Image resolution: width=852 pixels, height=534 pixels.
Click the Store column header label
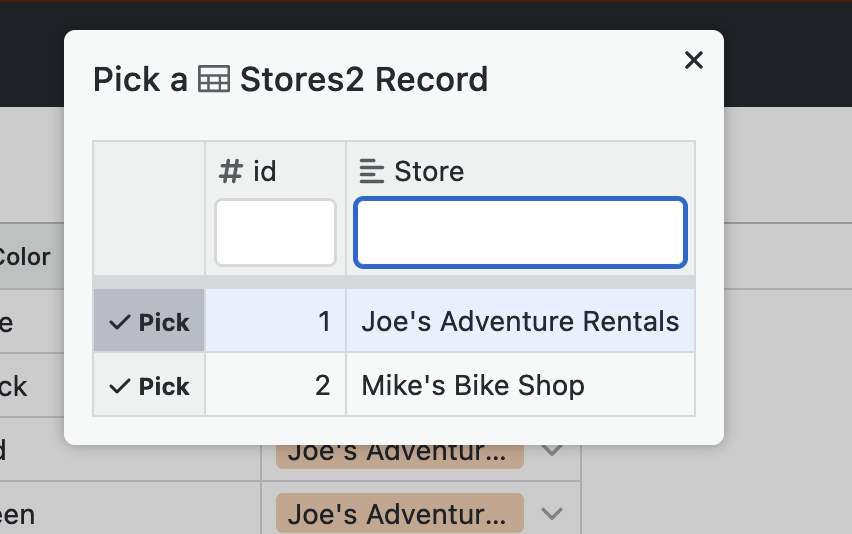[x=429, y=172]
